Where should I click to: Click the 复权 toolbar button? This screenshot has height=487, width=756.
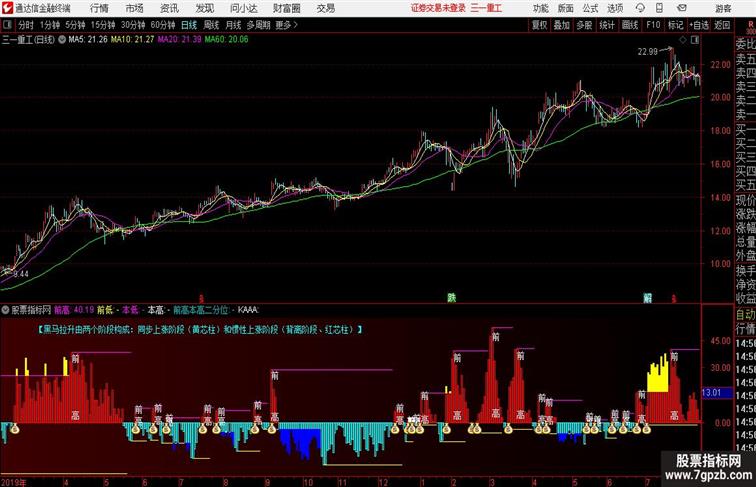(x=540, y=25)
